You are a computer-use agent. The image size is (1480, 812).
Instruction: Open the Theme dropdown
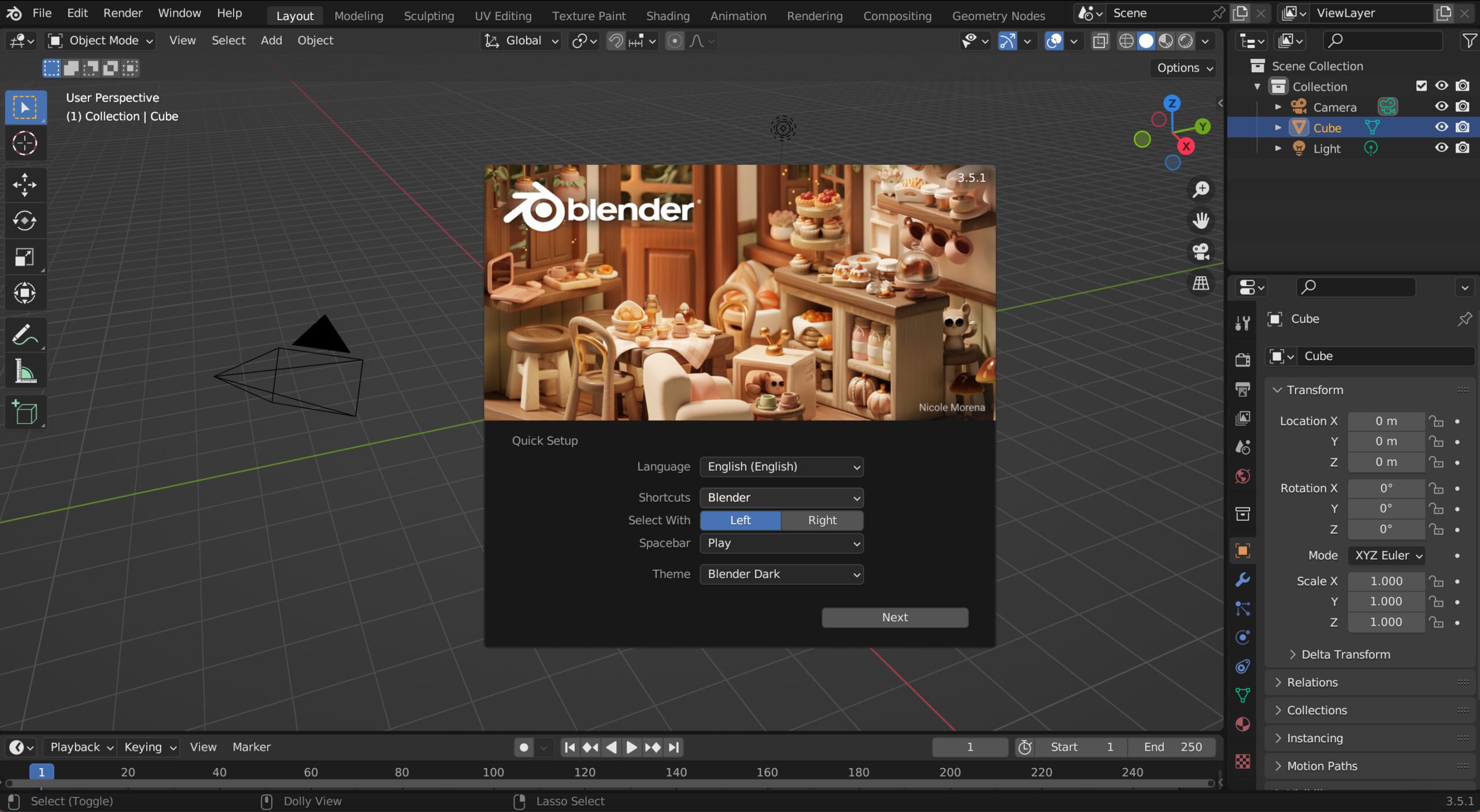(781, 574)
